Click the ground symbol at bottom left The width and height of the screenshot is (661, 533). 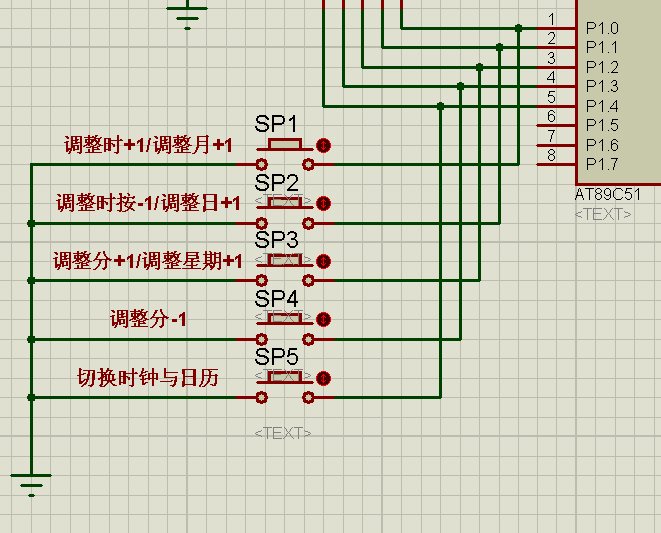(x=31, y=485)
